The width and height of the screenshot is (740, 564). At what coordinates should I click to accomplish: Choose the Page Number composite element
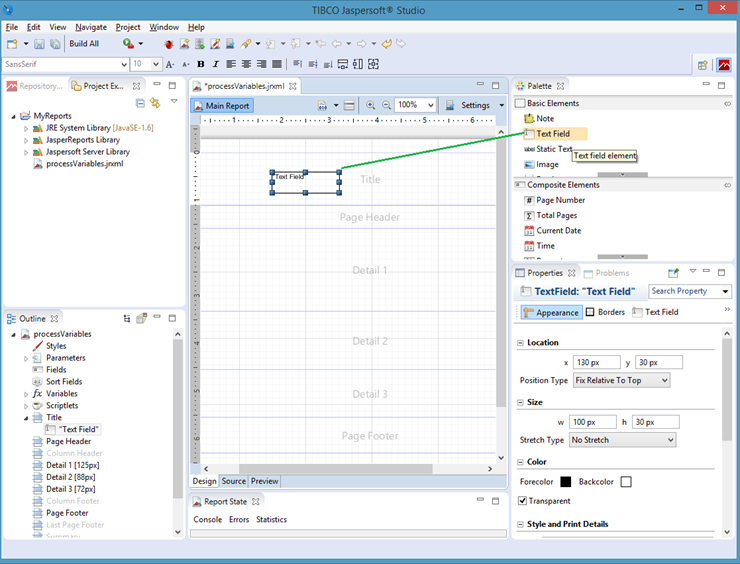560,200
